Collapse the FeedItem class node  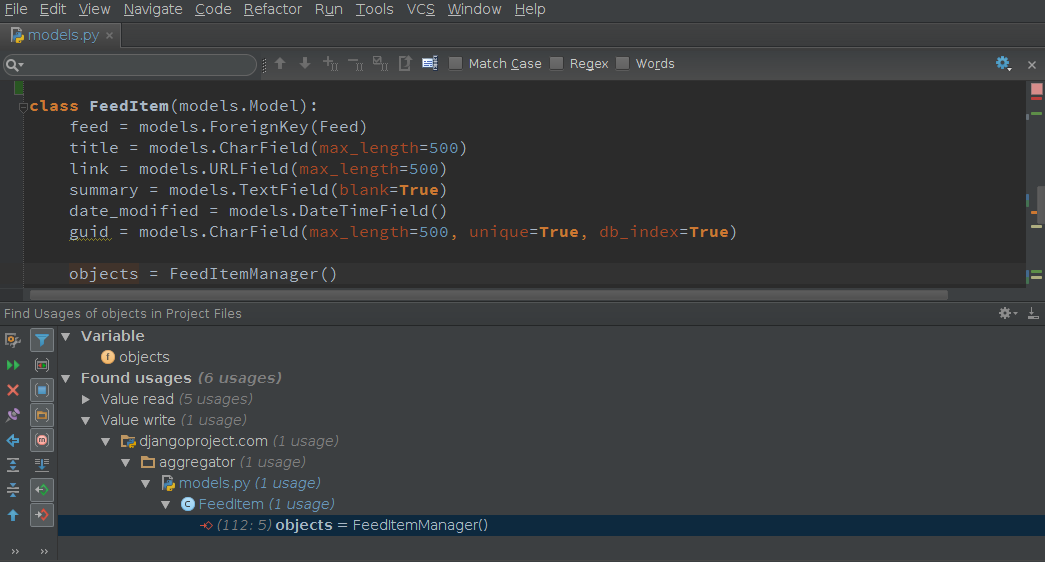tap(165, 505)
